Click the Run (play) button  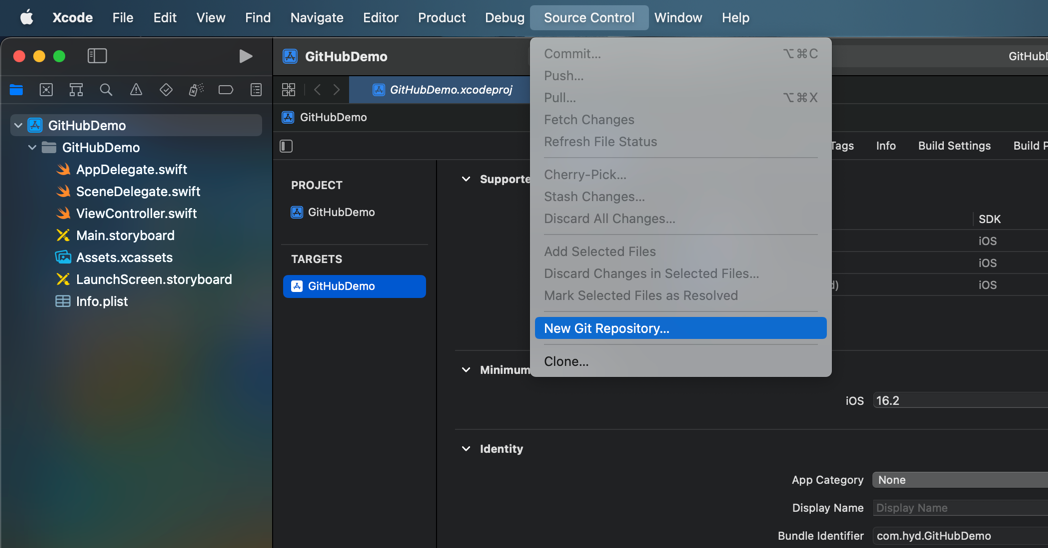245,56
